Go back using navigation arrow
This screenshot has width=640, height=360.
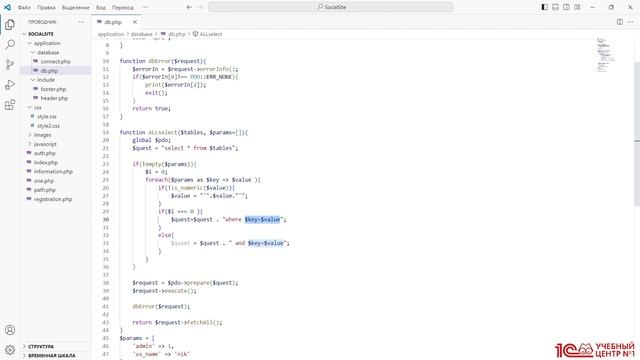tap(189, 7)
